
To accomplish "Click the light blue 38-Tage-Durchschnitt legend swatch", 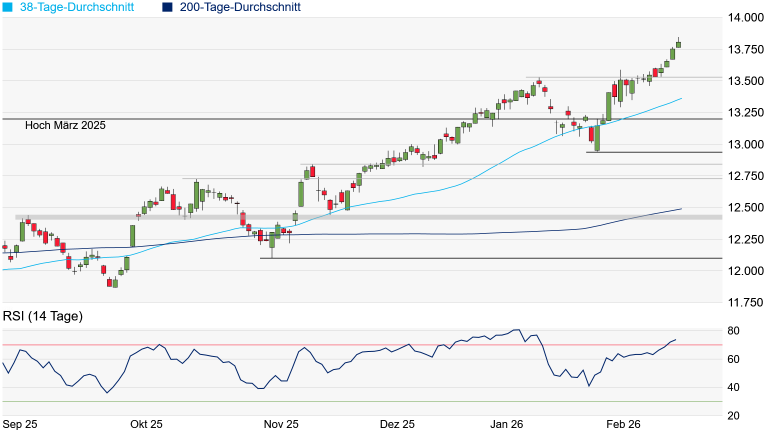I will [6, 7].
